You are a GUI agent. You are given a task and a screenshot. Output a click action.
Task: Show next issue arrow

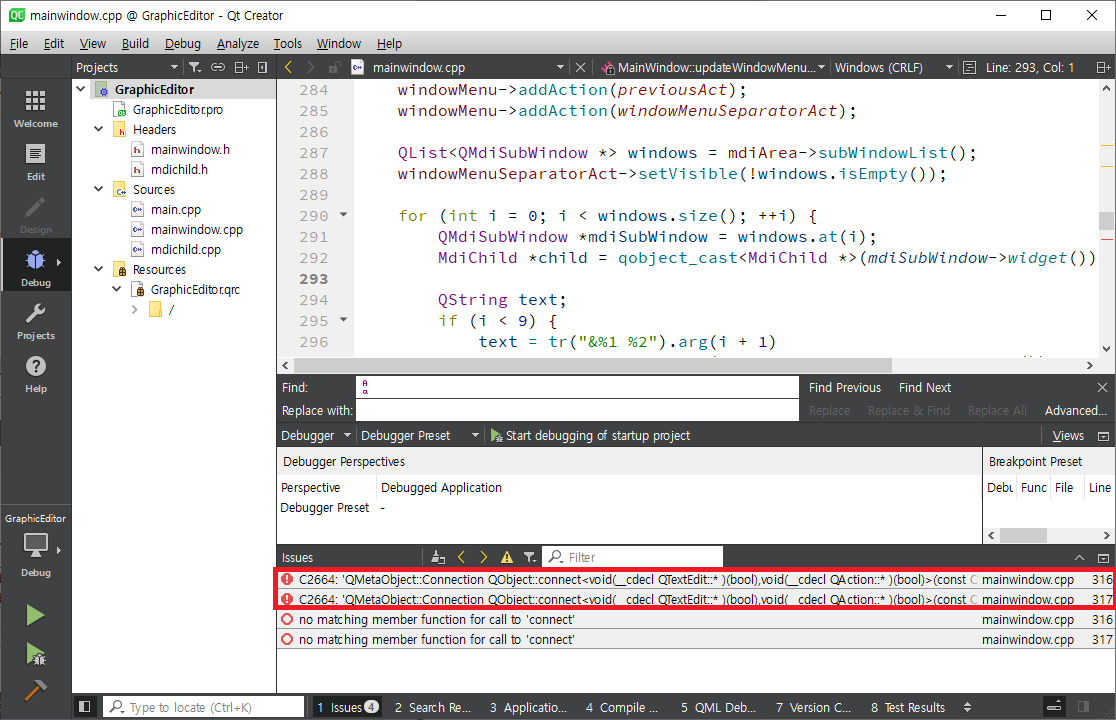pyautogui.click(x=484, y=557)
